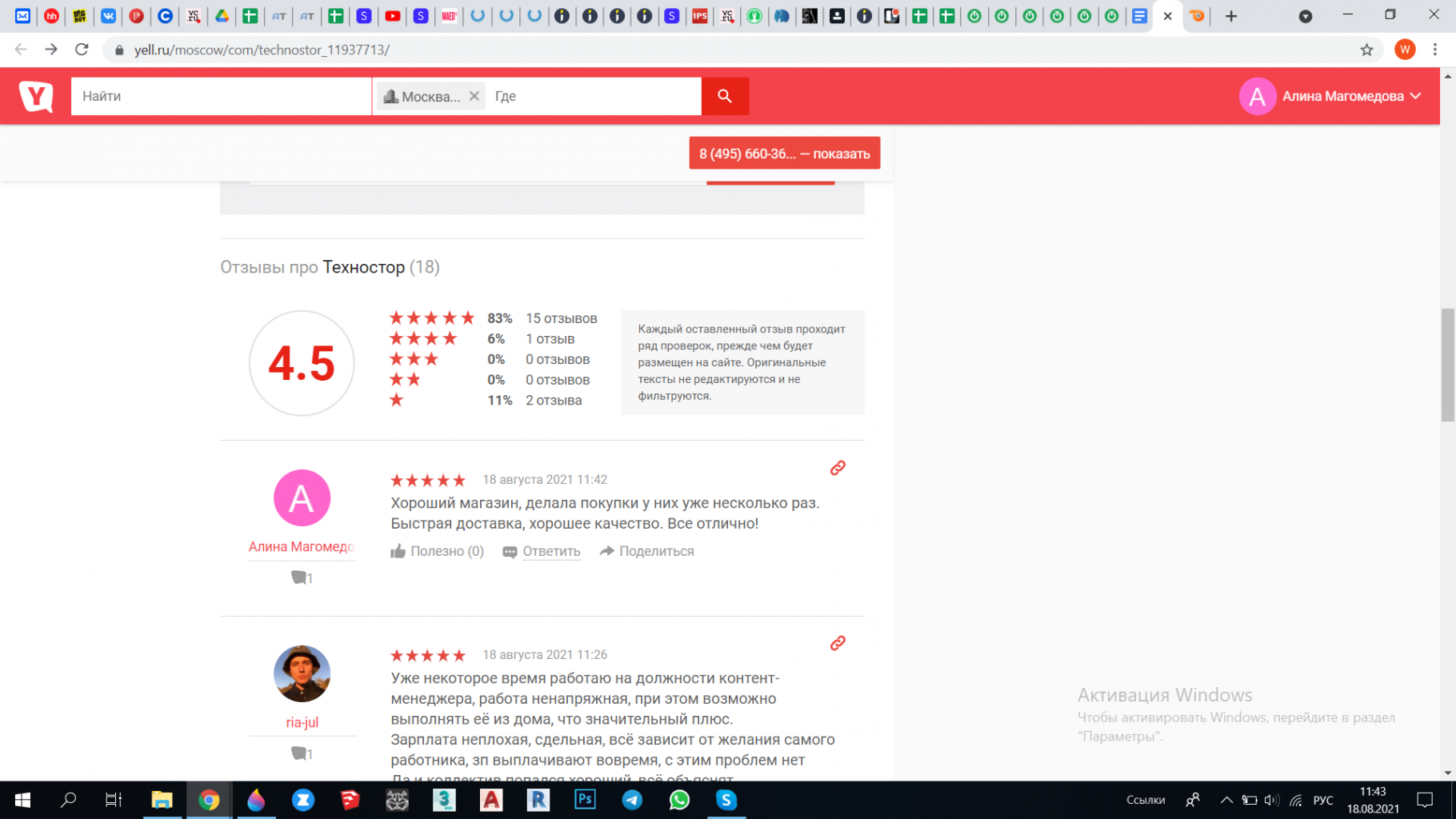1456x819 pixels.
Task: Filter by five-star 15 отзывов row
Action: [493, 318]
